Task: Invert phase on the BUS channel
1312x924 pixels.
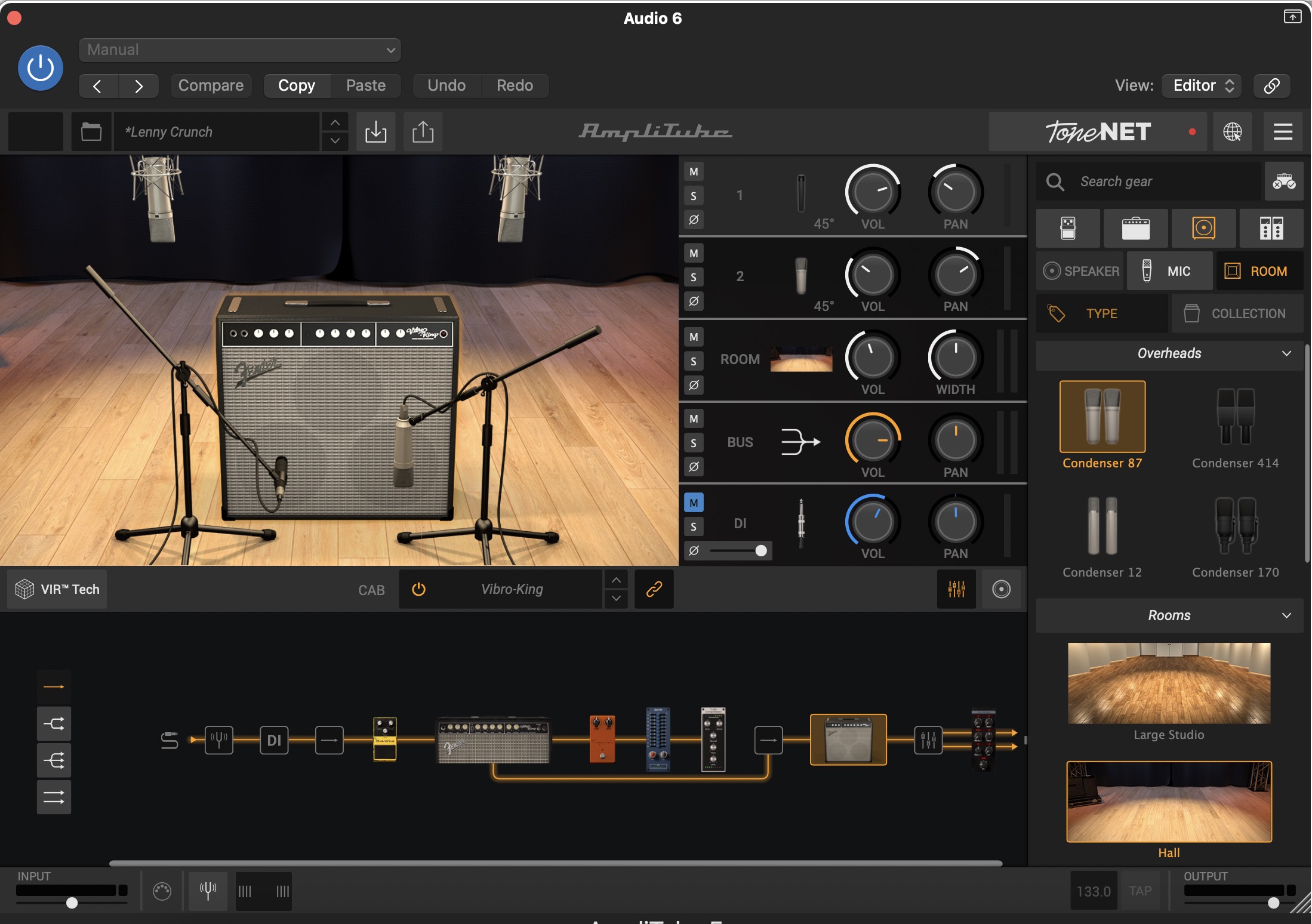Action: pos(694,467)
